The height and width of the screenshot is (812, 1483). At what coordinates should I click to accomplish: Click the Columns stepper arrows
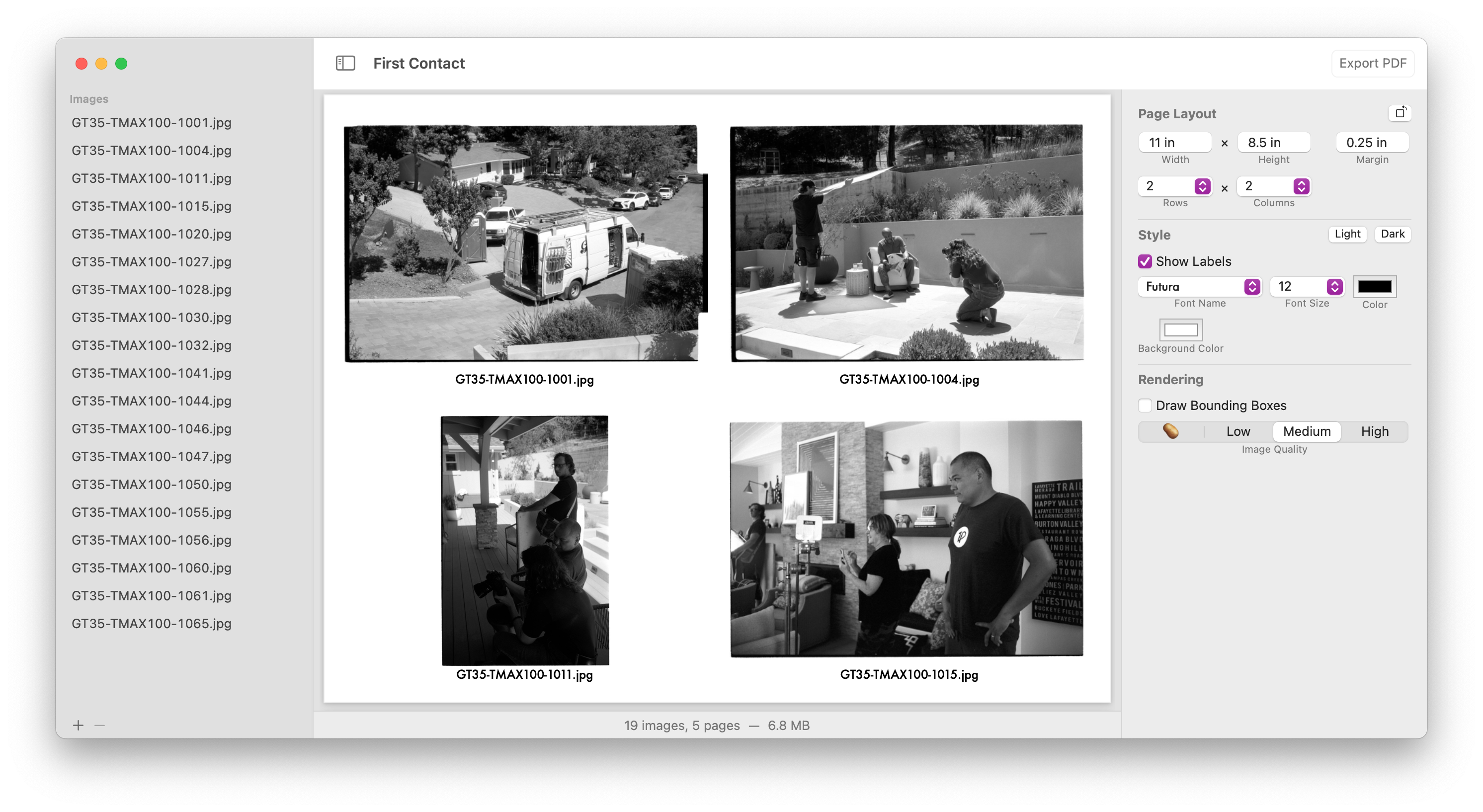(x=1301, y=186)
